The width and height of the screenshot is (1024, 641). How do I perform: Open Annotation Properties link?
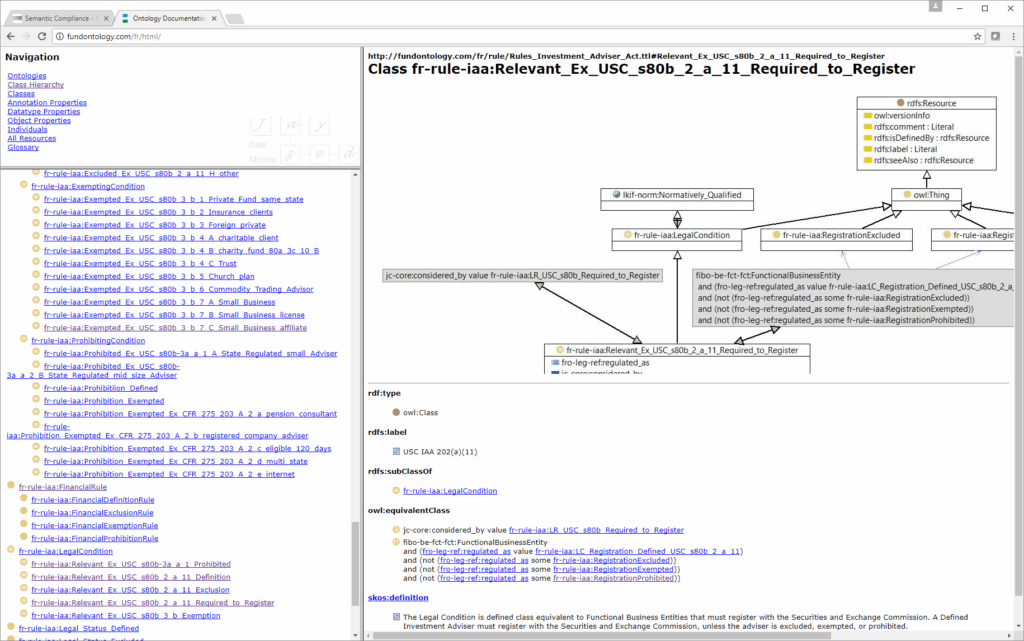coord(47,102)
